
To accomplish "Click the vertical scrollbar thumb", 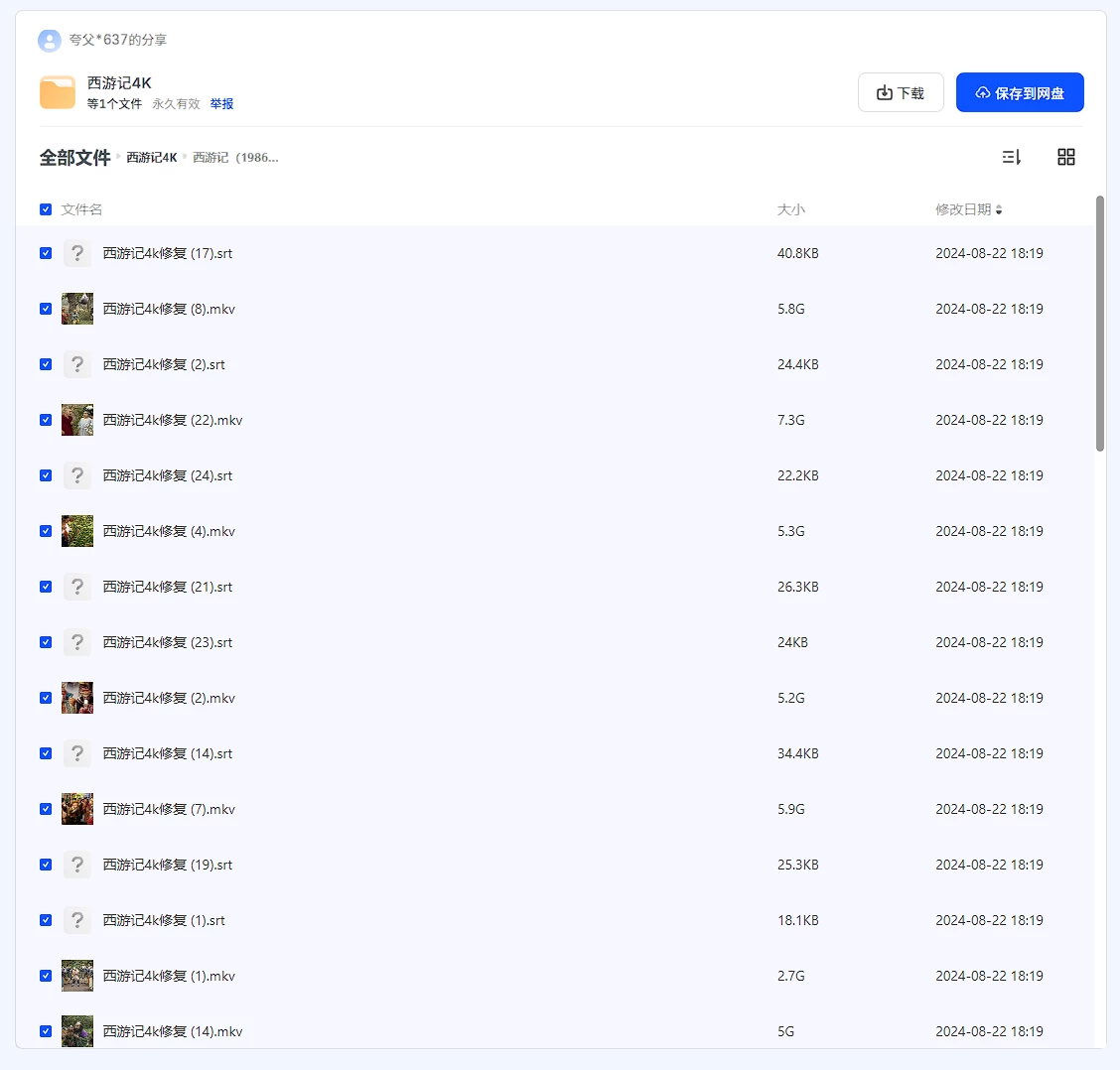I will [x=1099, y=324].
